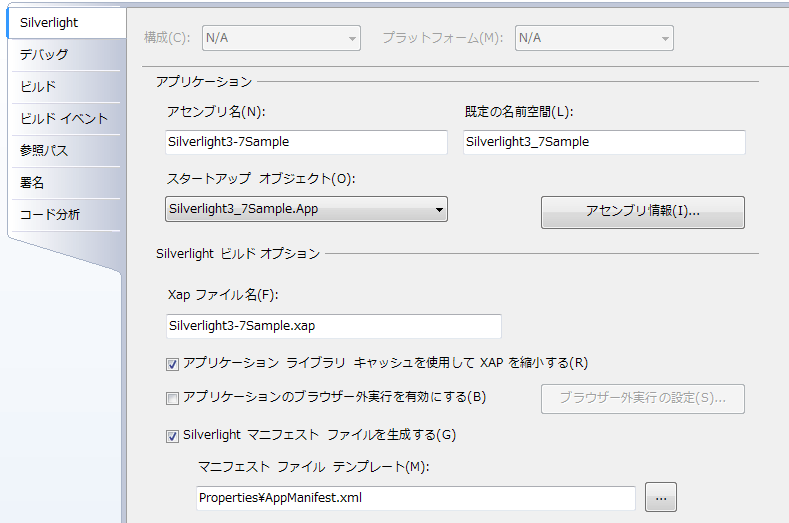Toggle Silverlight マニフェスト ファイルを生成する checkbox
This screenshot has width=789, height=523.
tap(173, 436)
